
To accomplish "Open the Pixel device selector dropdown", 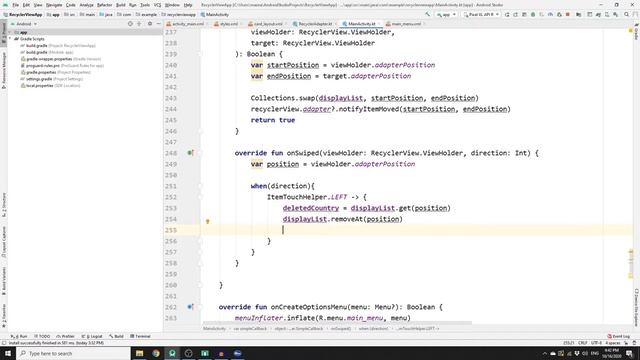I will (481, 14).
